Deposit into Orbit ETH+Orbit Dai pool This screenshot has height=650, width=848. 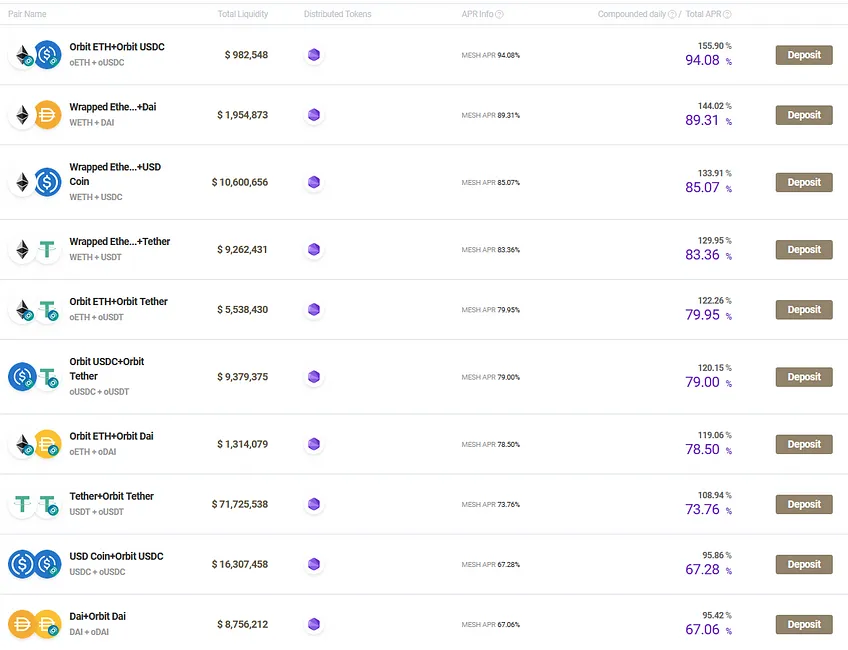pos(804,444)
